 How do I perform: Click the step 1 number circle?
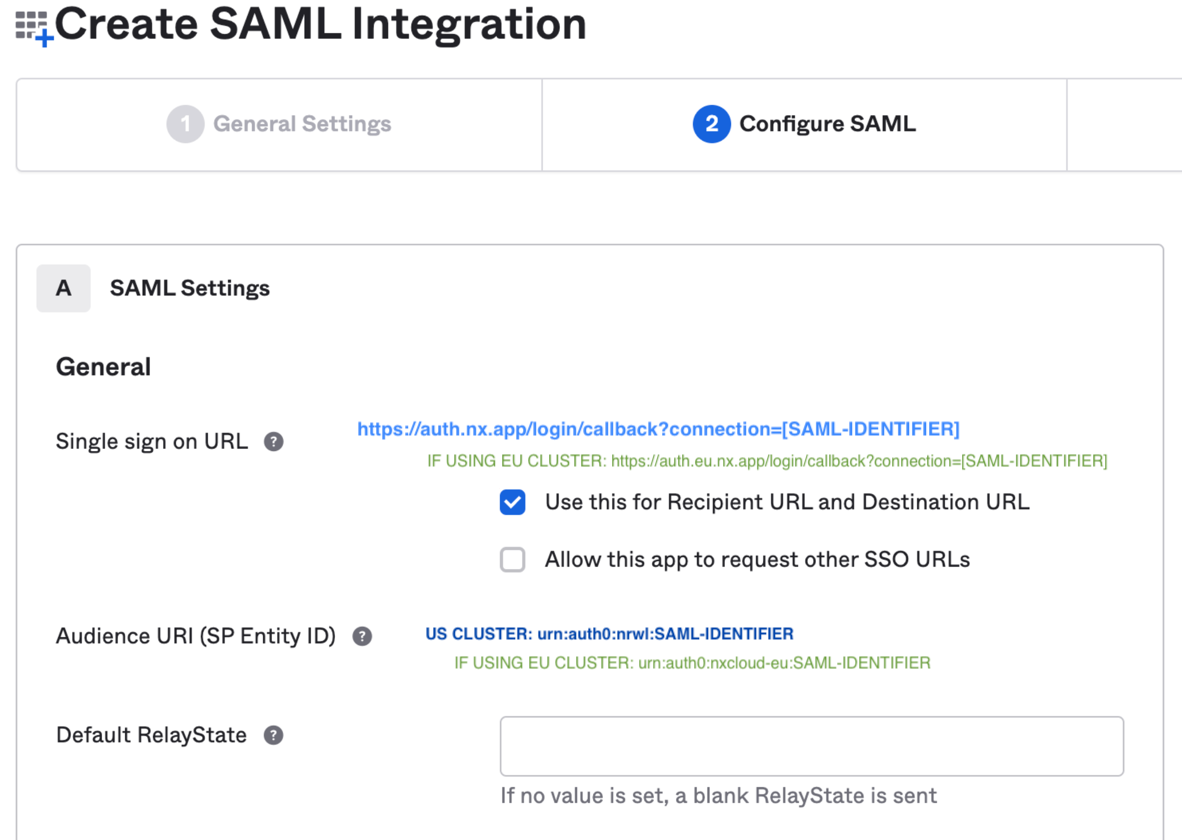pos(185,124)
